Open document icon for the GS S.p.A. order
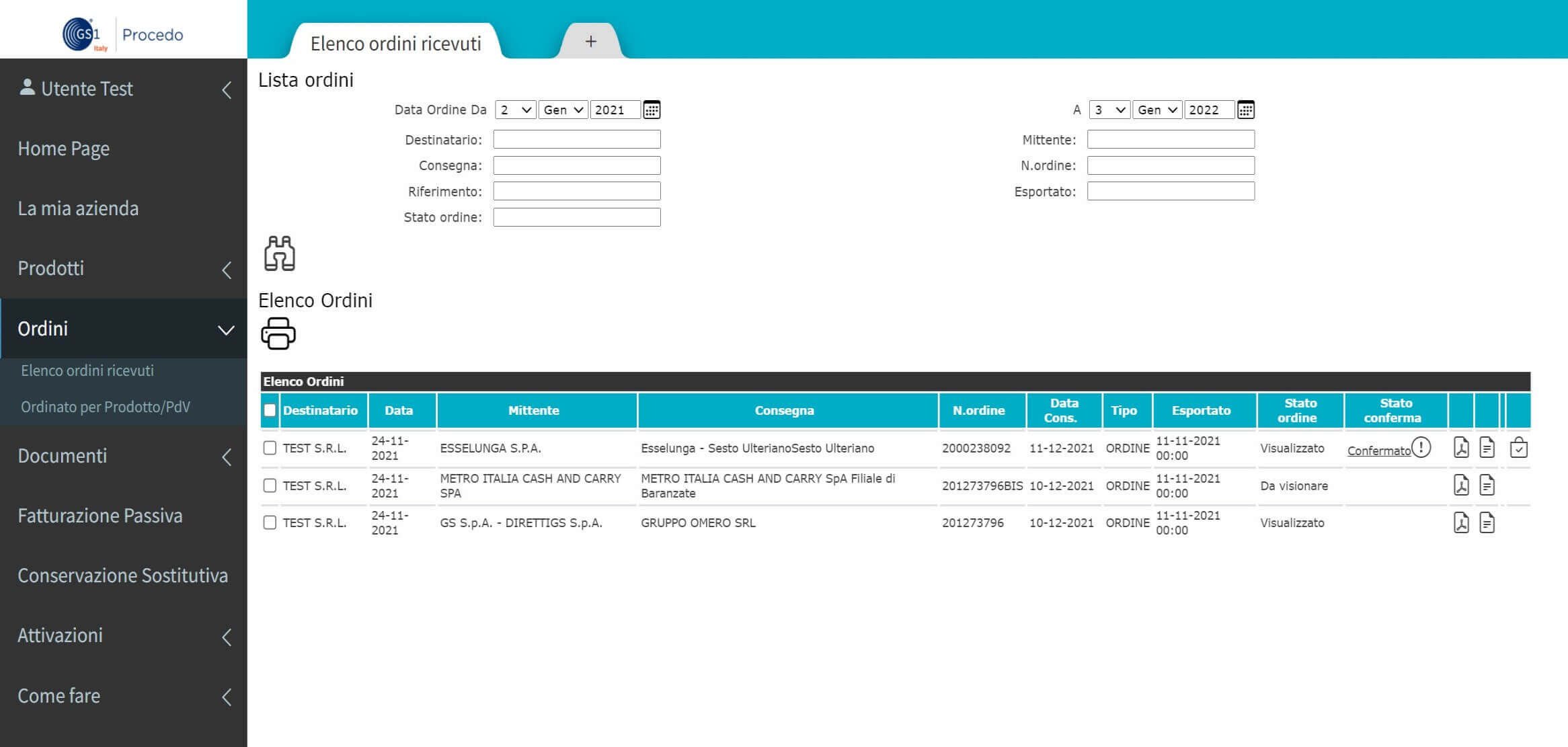This screenshot has height=747, width=1568. click(x=1487, y=522)
